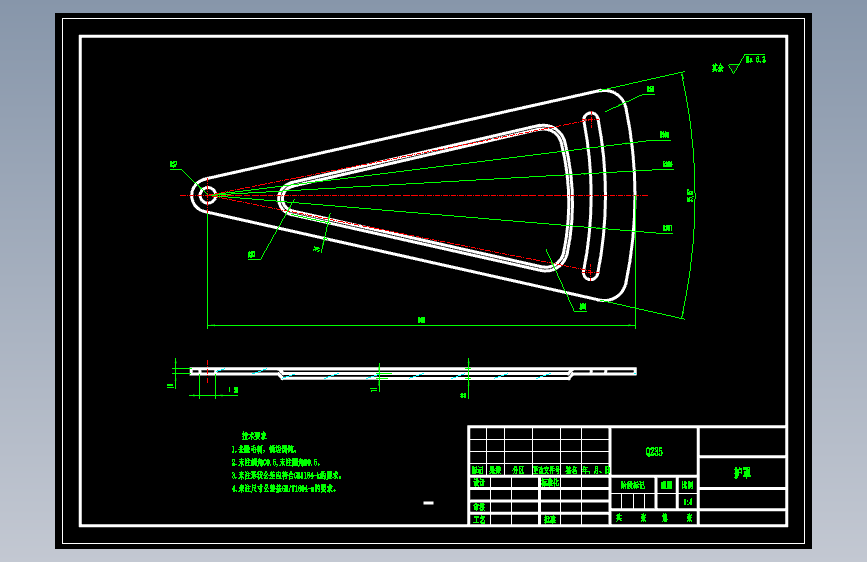Click the 批准 label
Screen dimensions: 867x562
pyautogui.click(x=550, y=519)
